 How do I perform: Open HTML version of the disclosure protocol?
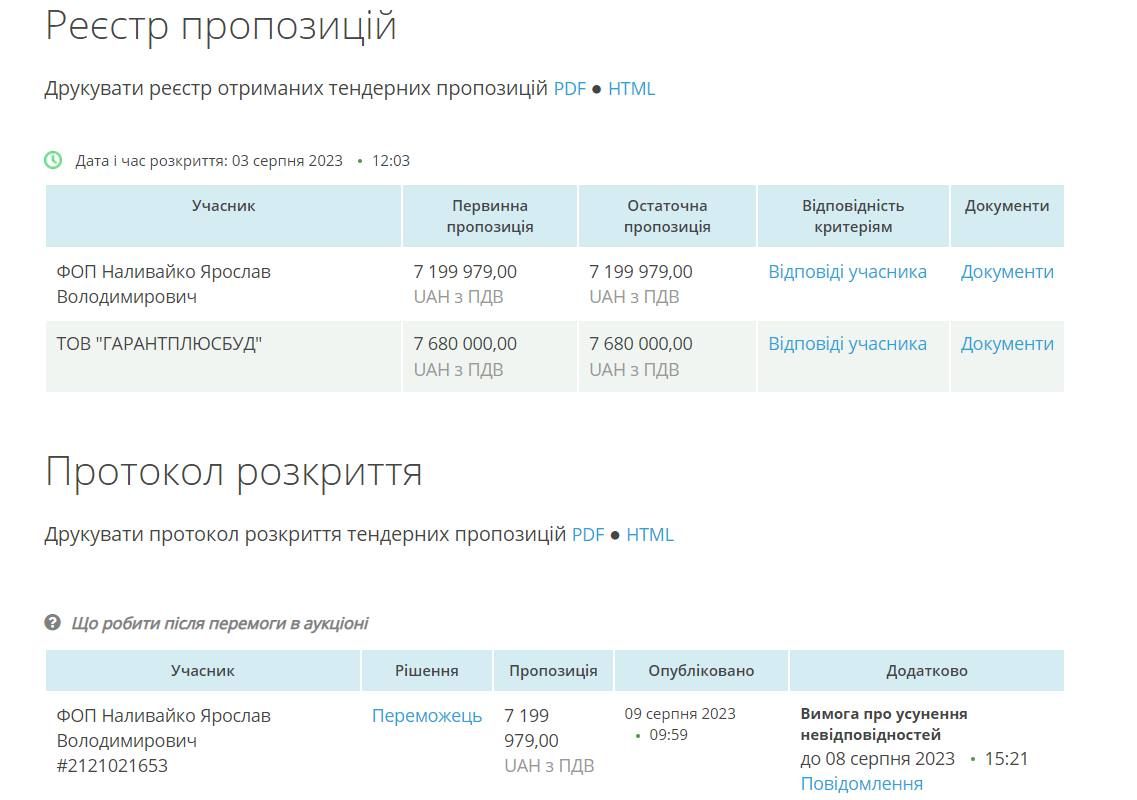click(650, 534)
